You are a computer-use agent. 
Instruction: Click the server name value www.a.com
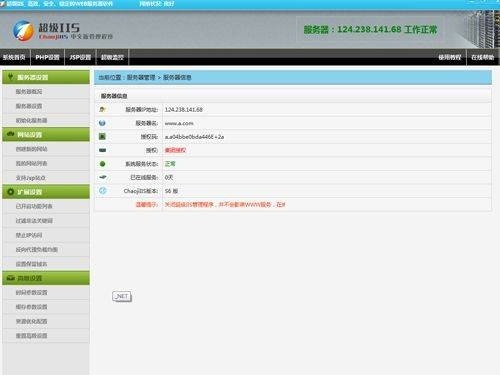coord(179,123)
